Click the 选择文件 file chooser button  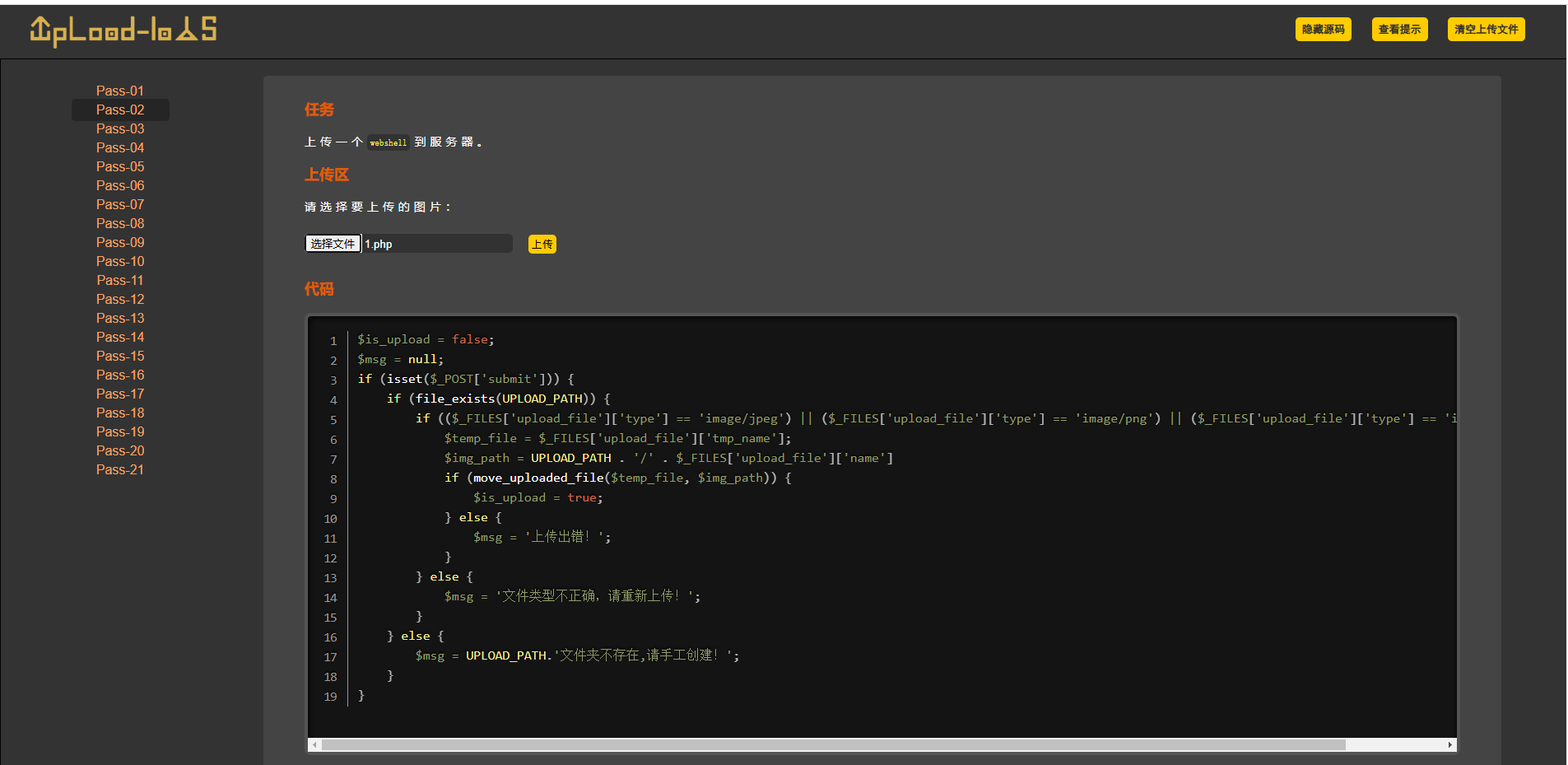pos(333,244)
